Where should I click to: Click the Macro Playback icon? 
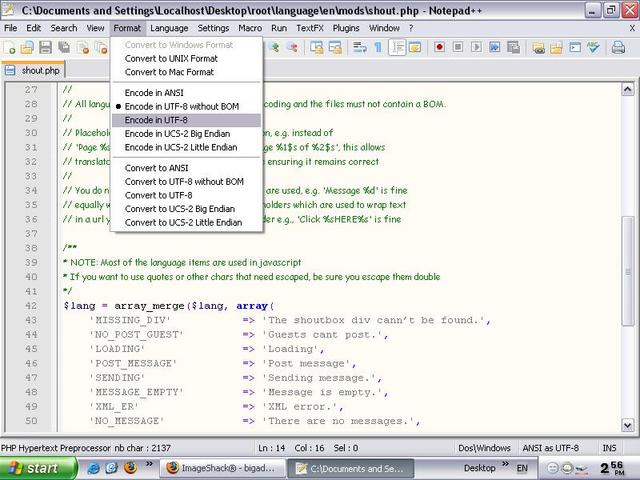point(476,47)
